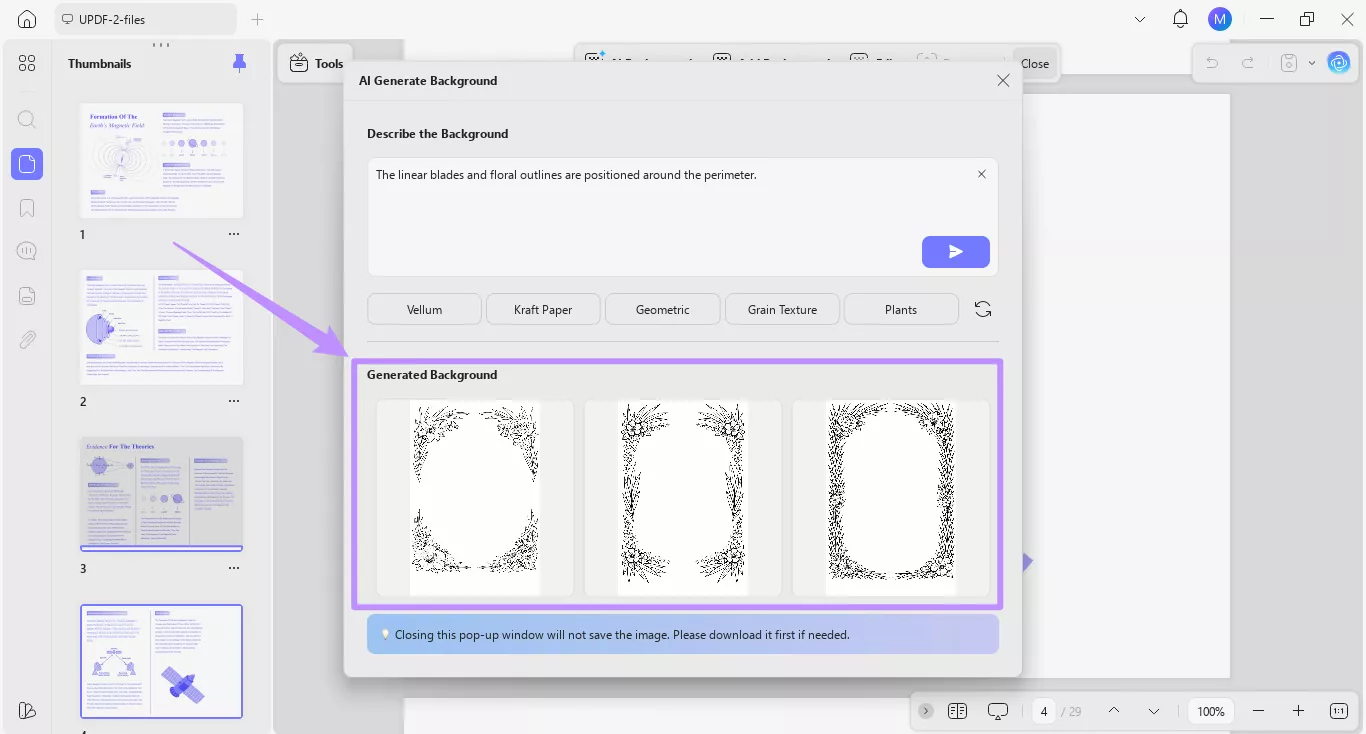Select the first generated background with corner florals

475,499
